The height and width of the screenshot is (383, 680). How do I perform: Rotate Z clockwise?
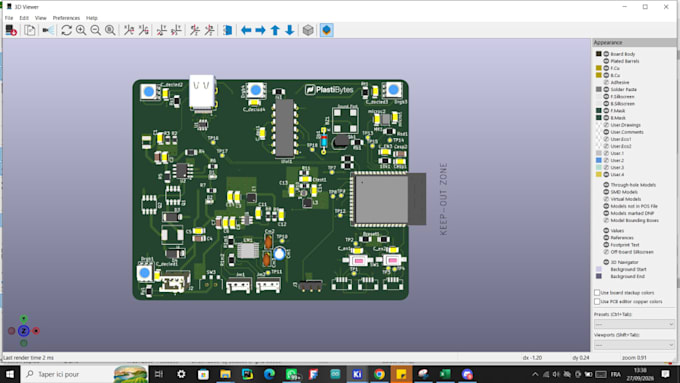click(195, 30)
